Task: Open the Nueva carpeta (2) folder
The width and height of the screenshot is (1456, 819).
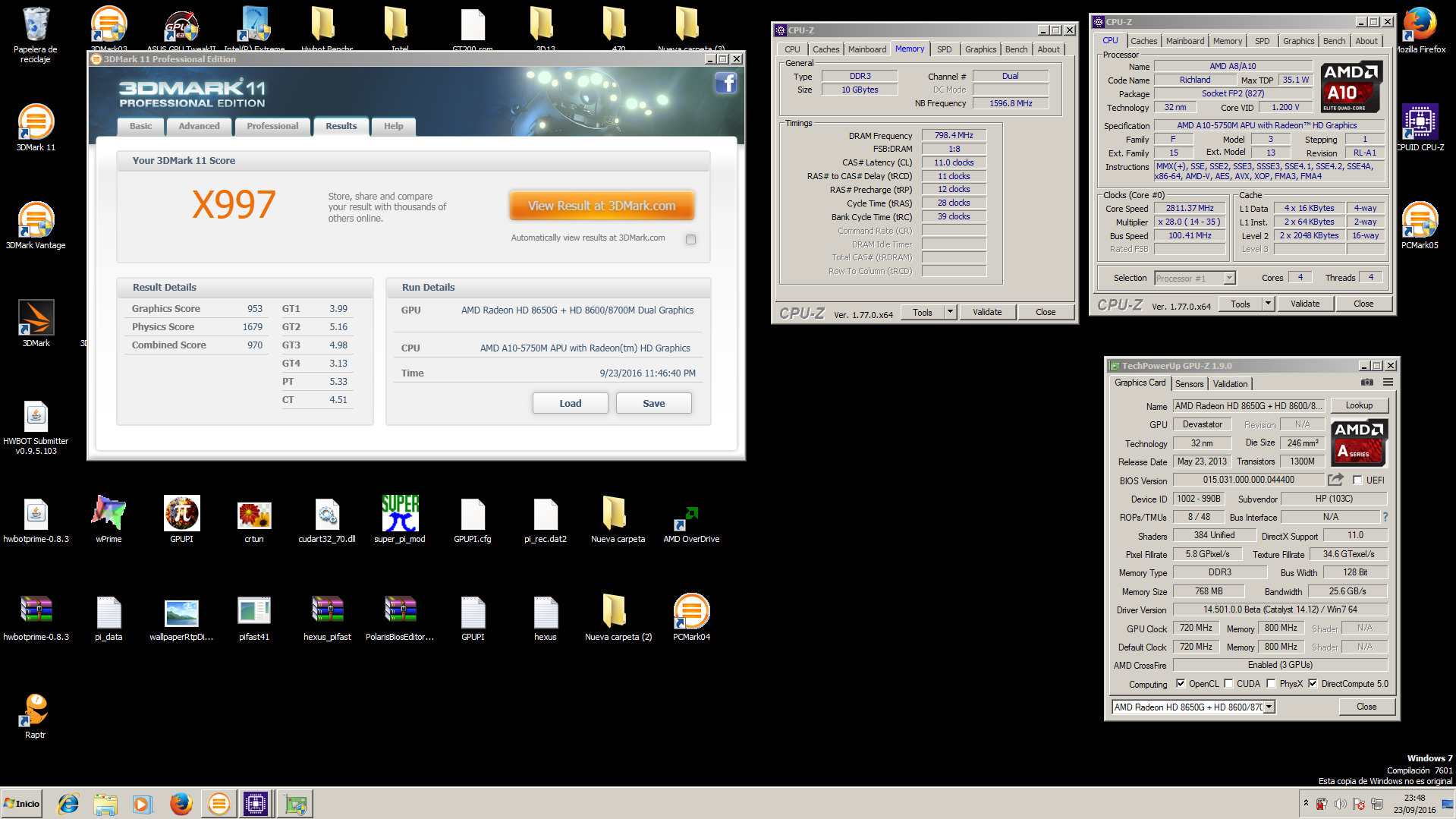Action: [x=618, y=617]
